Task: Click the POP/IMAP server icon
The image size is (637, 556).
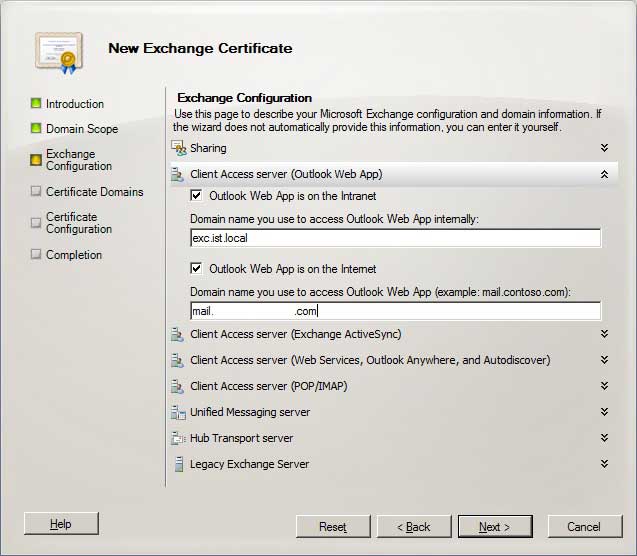Action: pyautogui.click(x=178, y=386)
